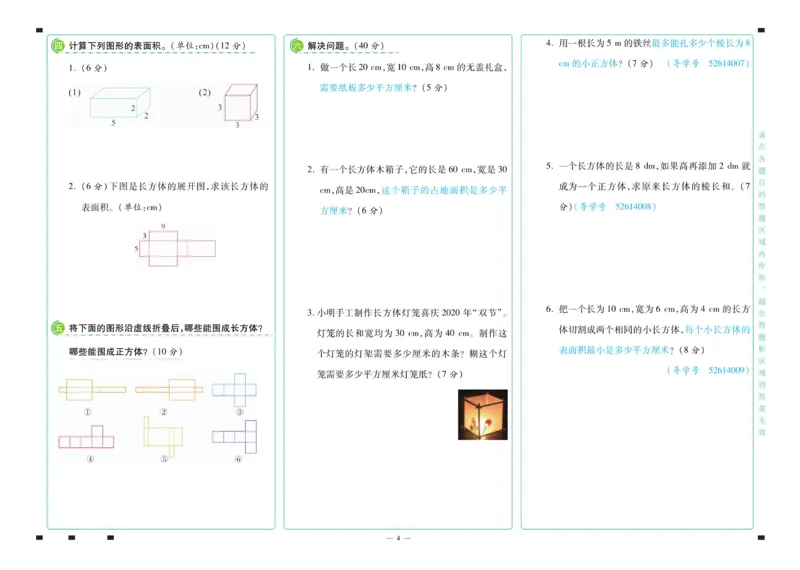Click the lantern photo in problem 3
The height and width of the screenshot is (570, 800).
pyautogui.click(x=483, y=414)
